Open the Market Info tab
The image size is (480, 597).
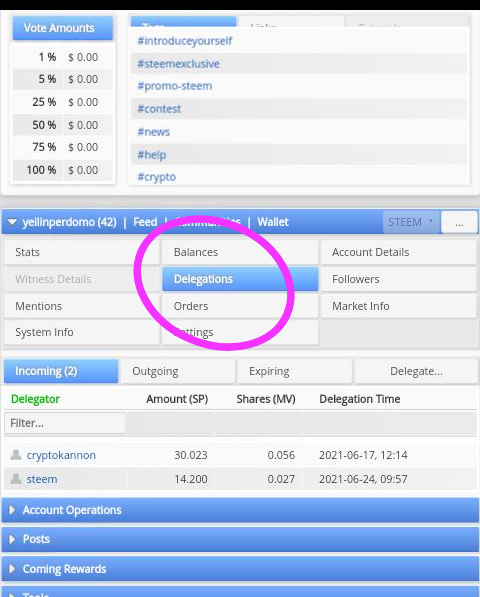(x=398, y=306)
